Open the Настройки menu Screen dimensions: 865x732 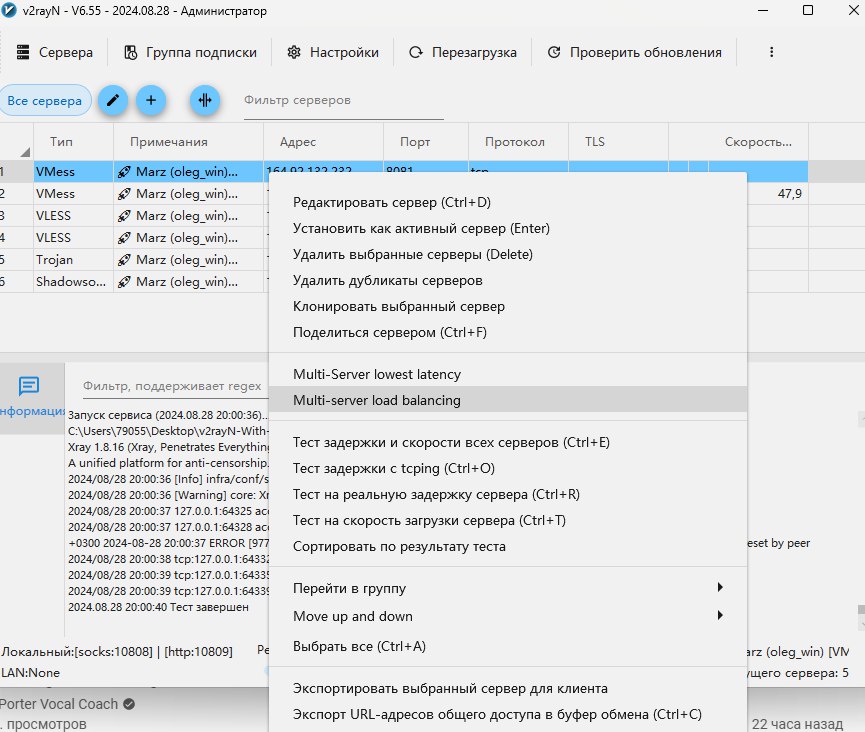pyautogui.click(x=333, y=52)
